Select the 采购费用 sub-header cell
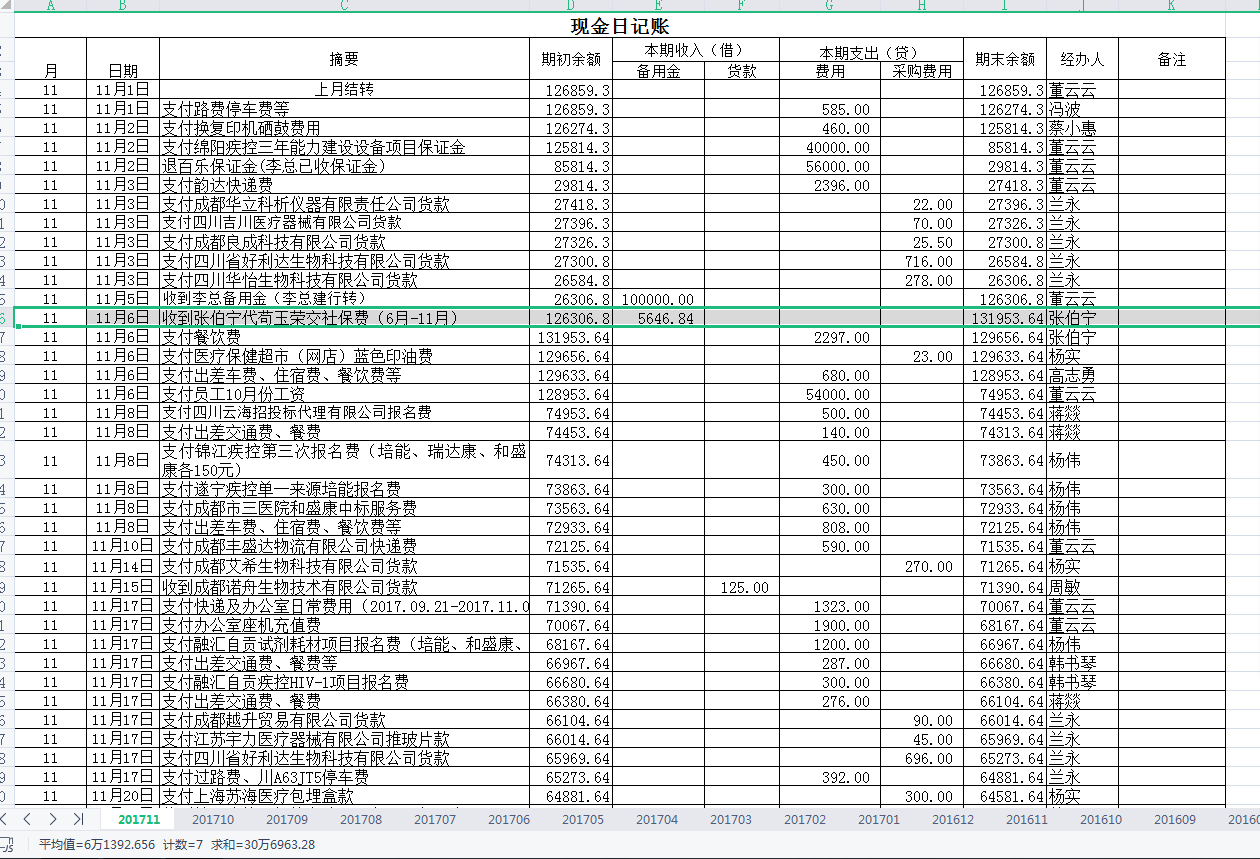 (x=921, y=71)
